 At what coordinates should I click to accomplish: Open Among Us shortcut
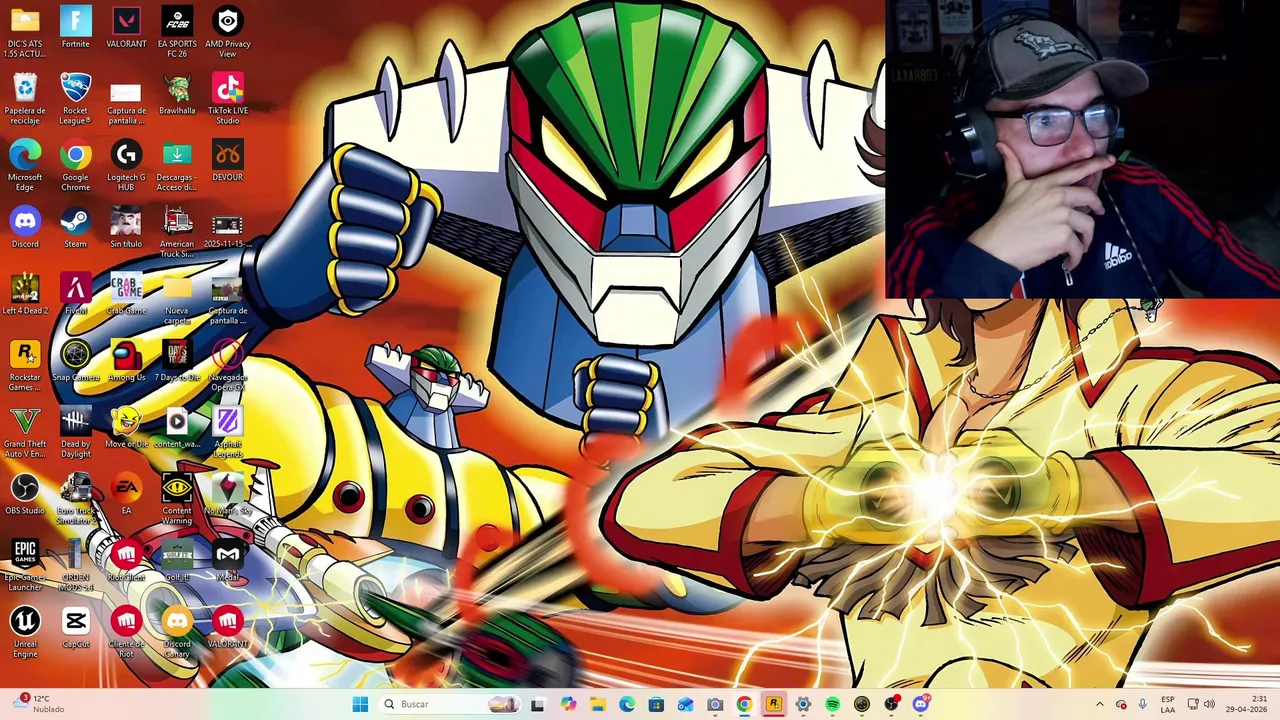click(126, 362)
